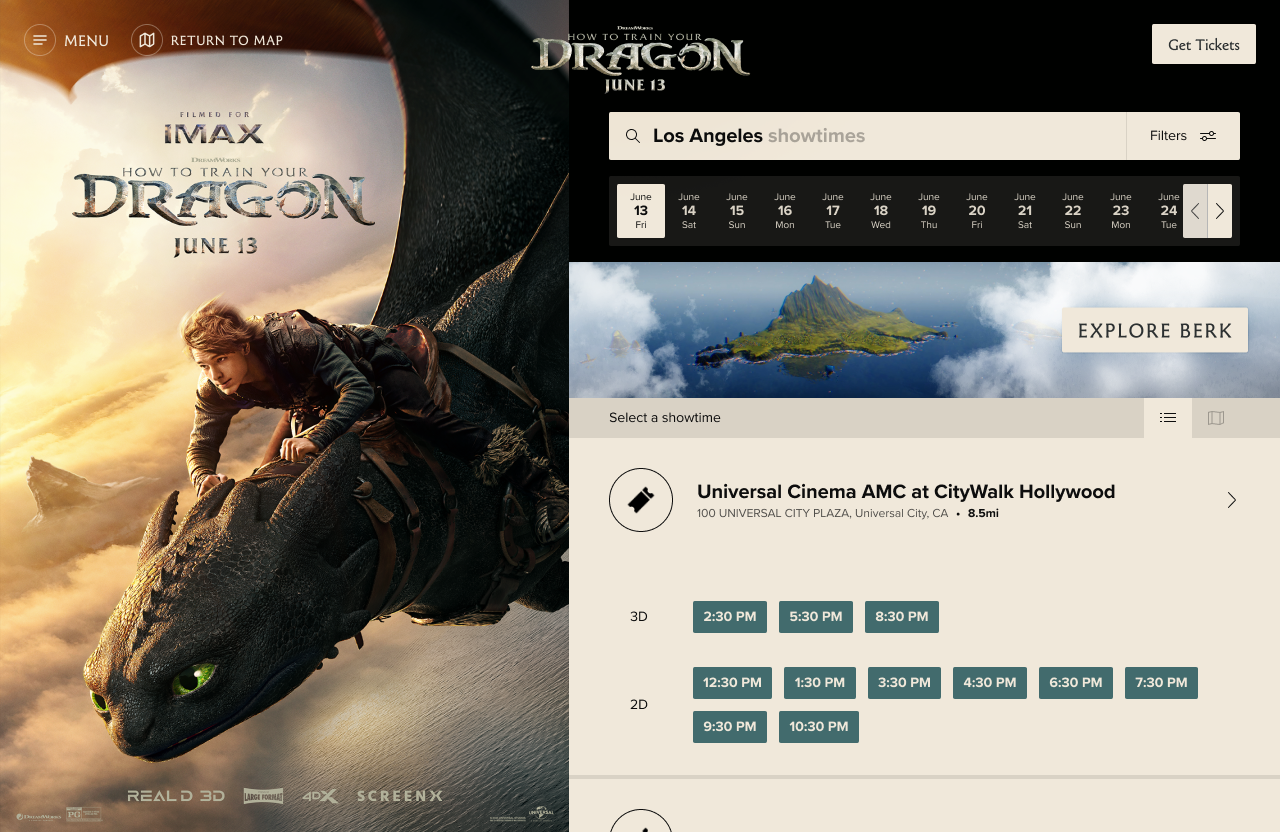The height and width of the screenshot is (832, 1280).
Task: Pick the 10:30 PM 2D showtime
Action: pos(818,727)
